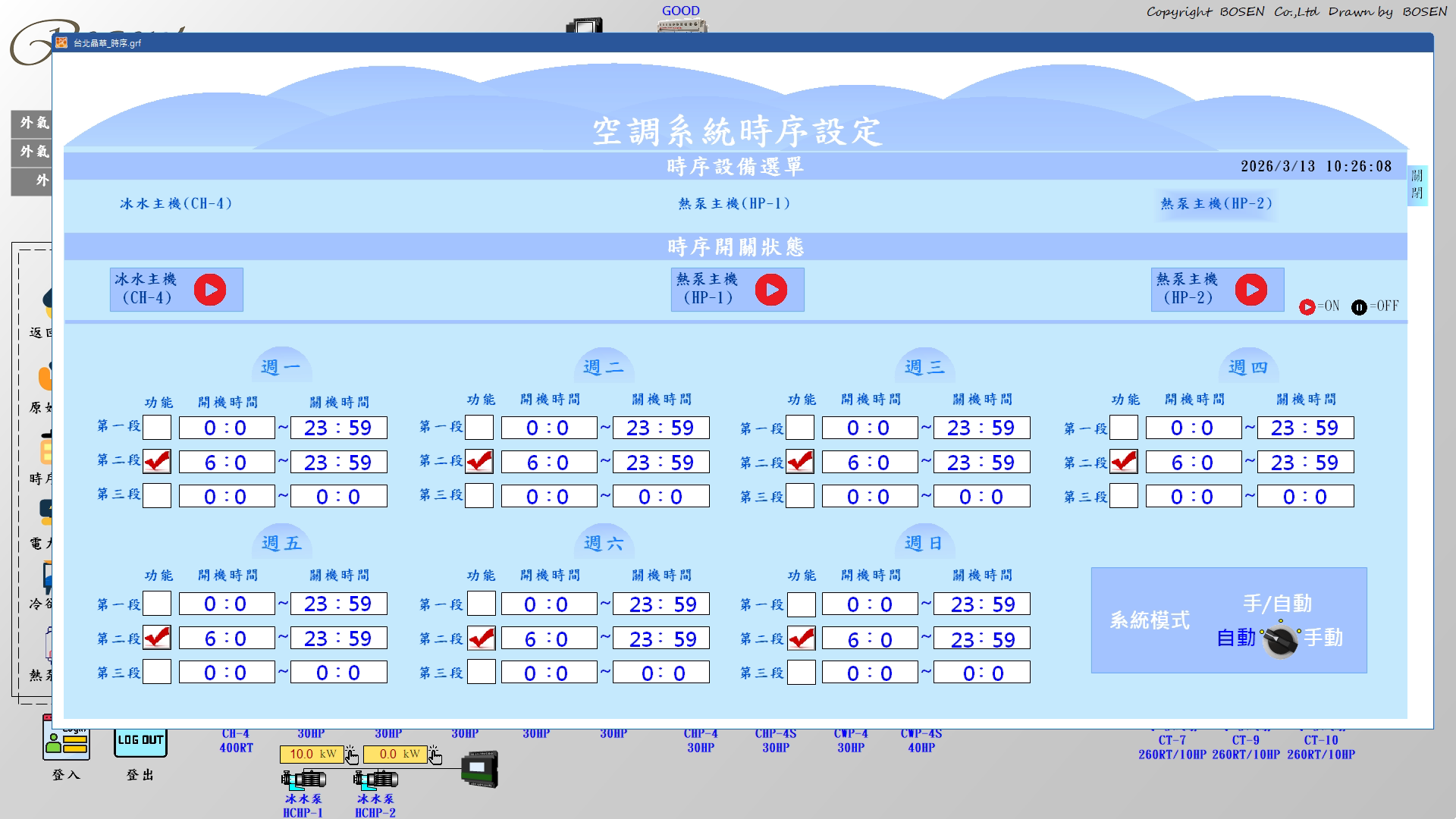1456x819 pixels.
Task: Click hand pointer next to 10.0 kW
Action: tap(352, 755)
